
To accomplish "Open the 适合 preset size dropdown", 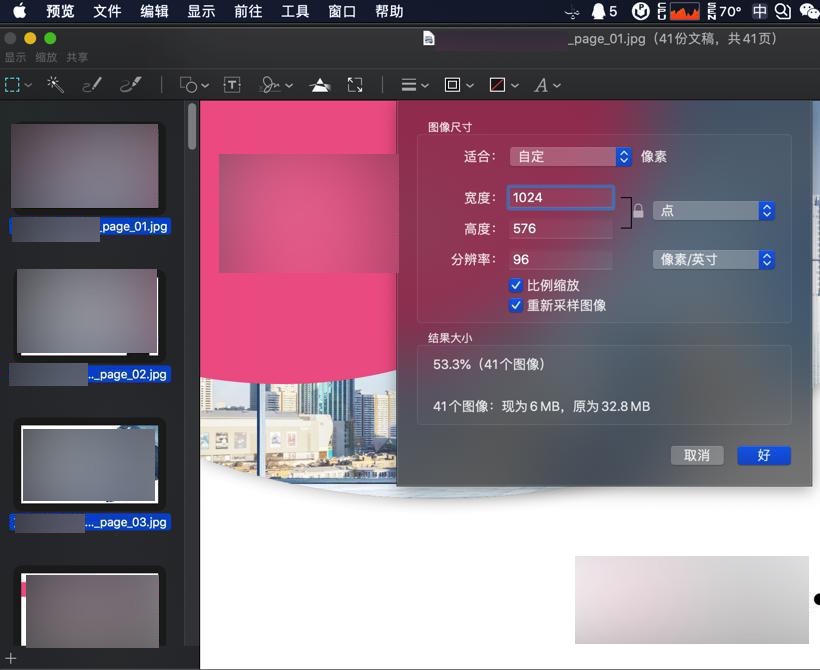I will tap(571, 156).
